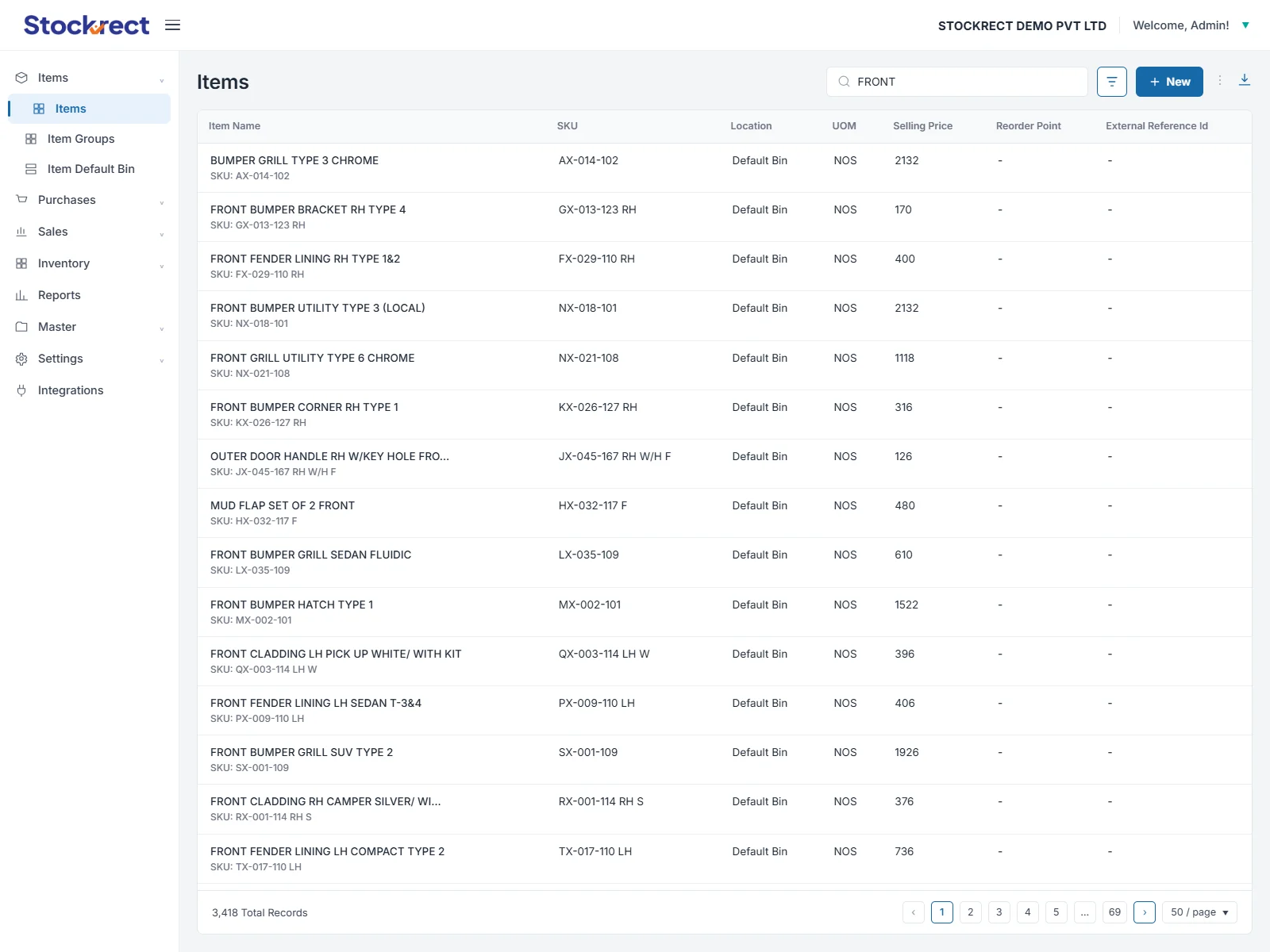Open FRONT CLADDING LH PICK UP WHITE item
The width and height of the screenshot is (1270, 952).
[336, 654]
